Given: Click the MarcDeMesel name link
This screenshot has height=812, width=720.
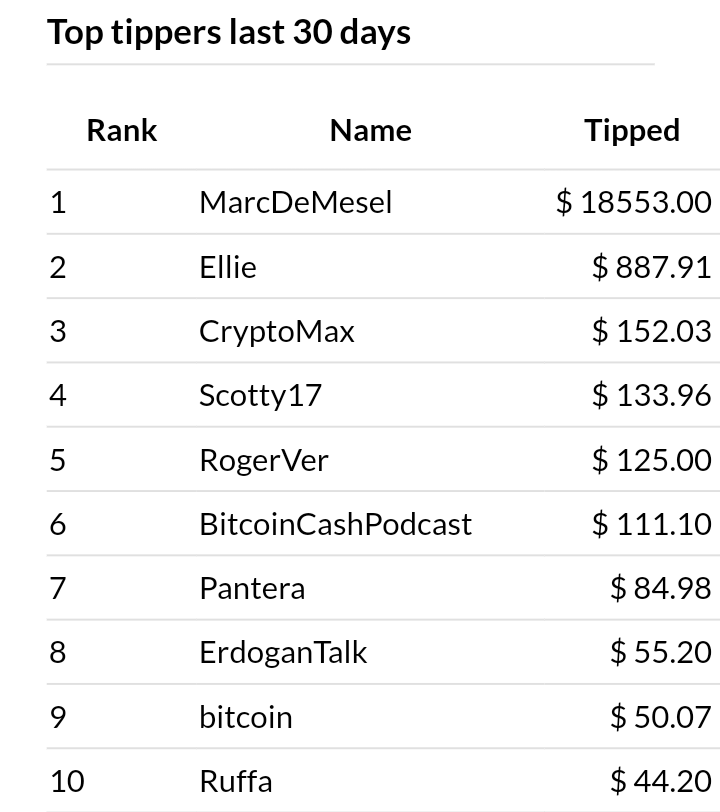Looking at the screenshot, I should (295, 202).
